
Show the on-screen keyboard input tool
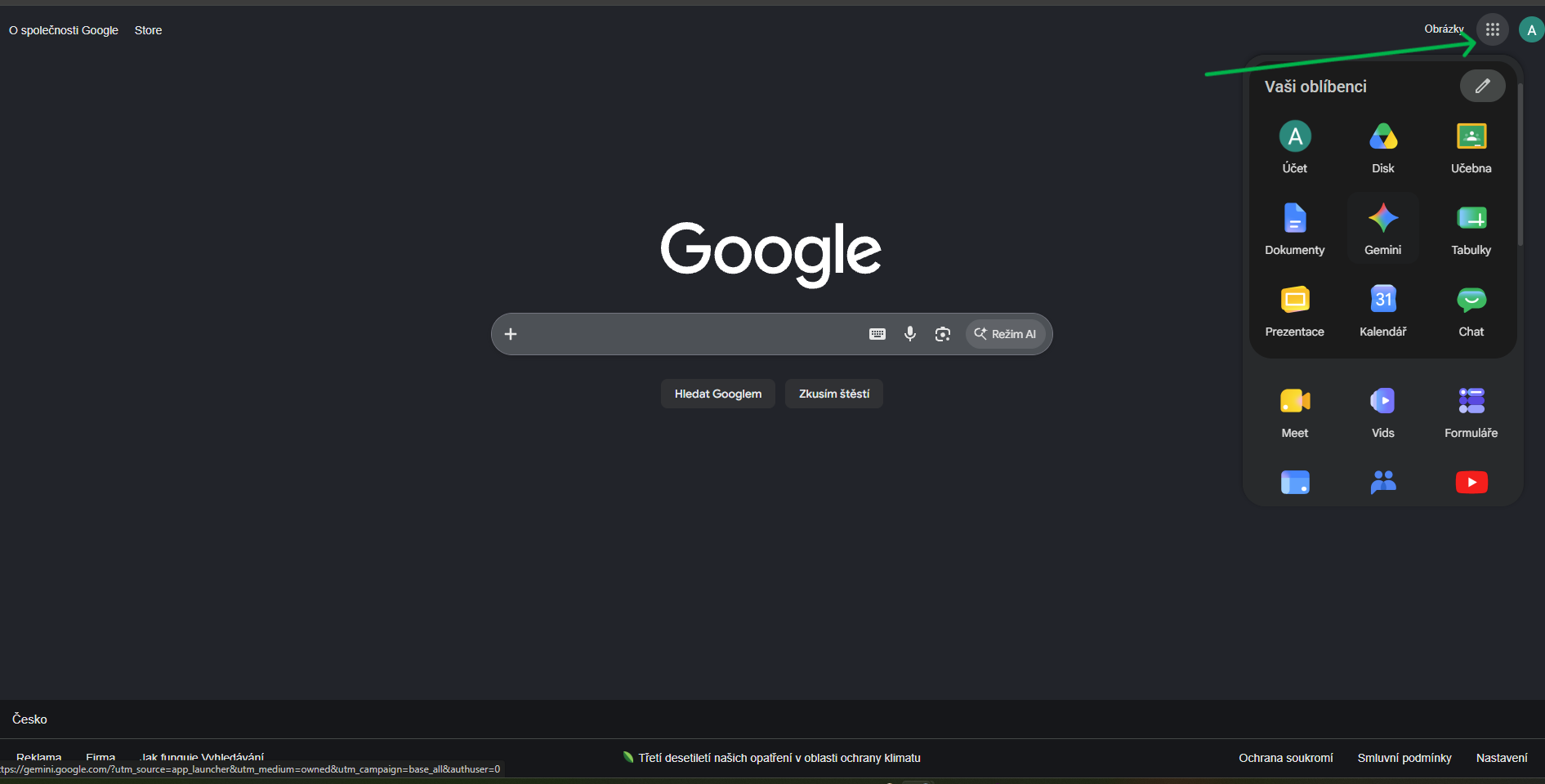pos(877,334)
